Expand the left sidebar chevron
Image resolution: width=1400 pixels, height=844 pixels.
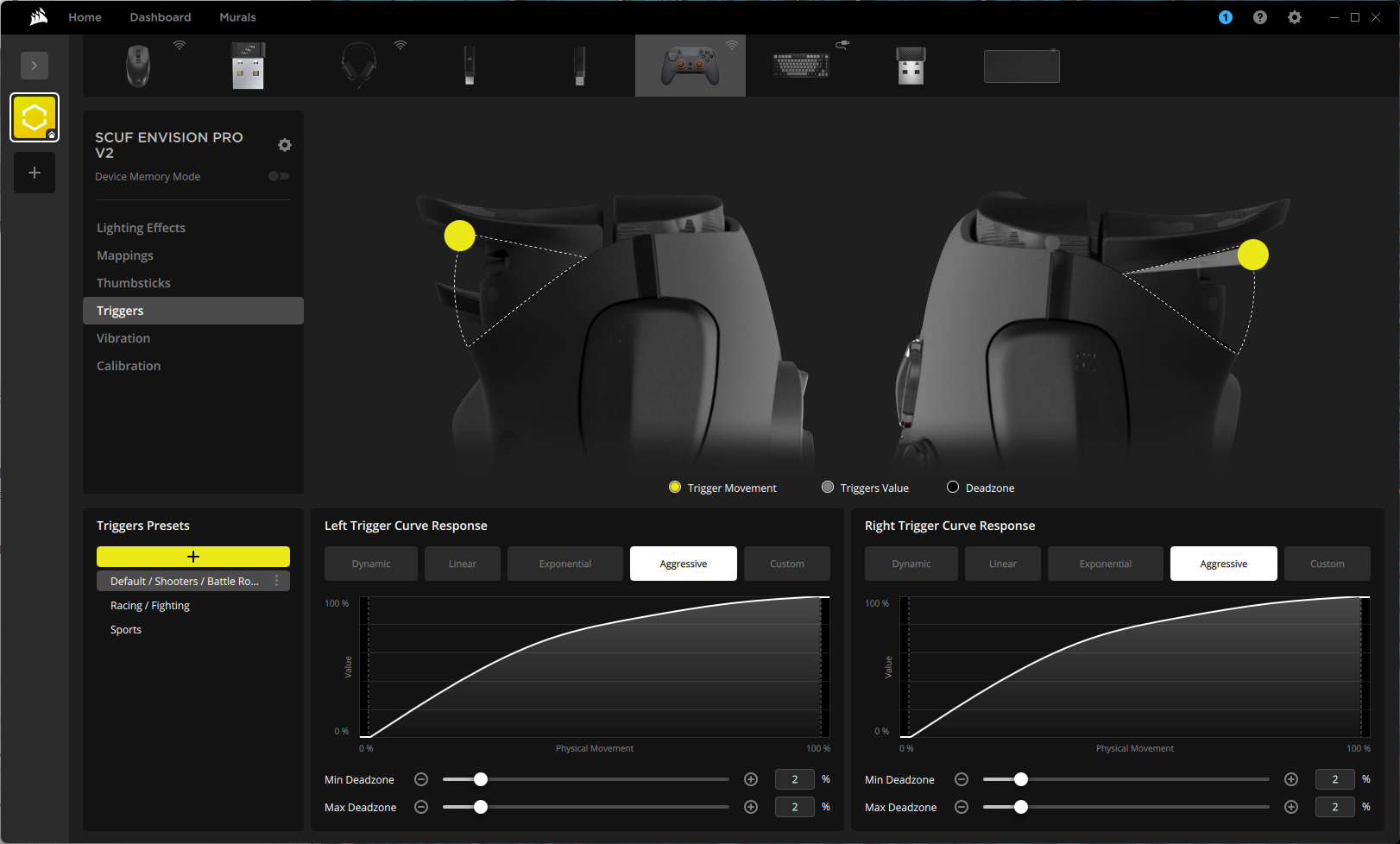[35, 66]
